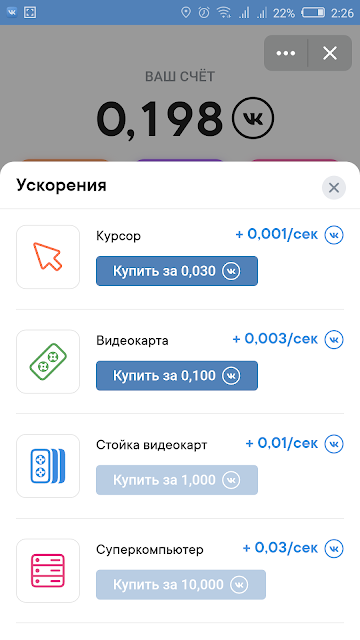Close the mini app with top X

click(330, 53)
